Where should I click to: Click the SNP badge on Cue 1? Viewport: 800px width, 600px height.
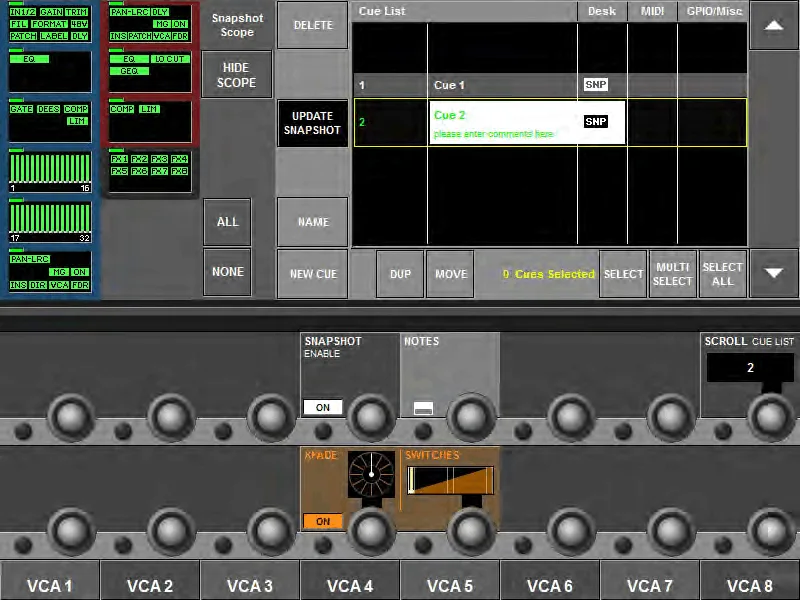tap(595, 85)
